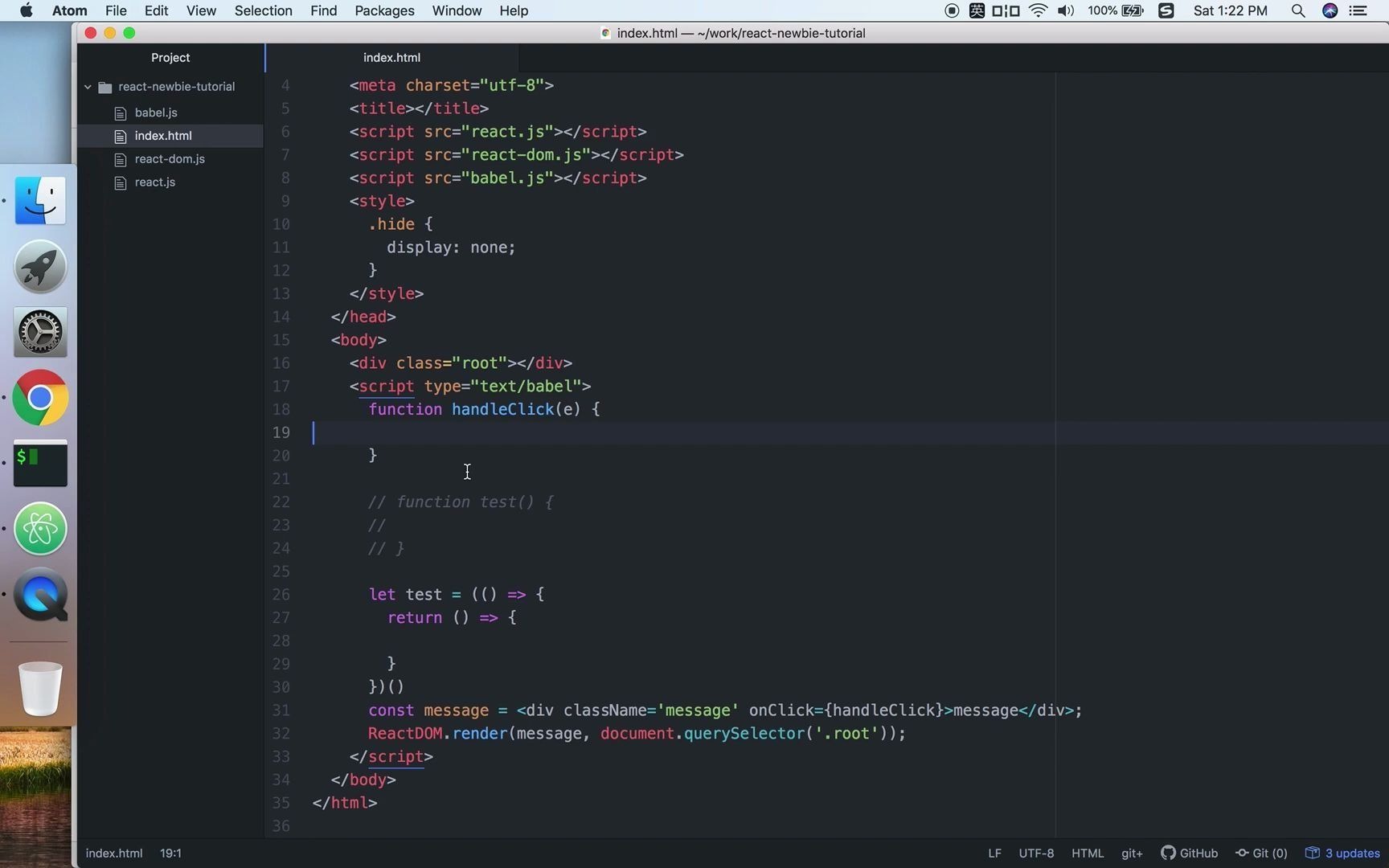Open Notification Center list icon
This screenshot has width=1389, height=868.
tap(1358, 10)
